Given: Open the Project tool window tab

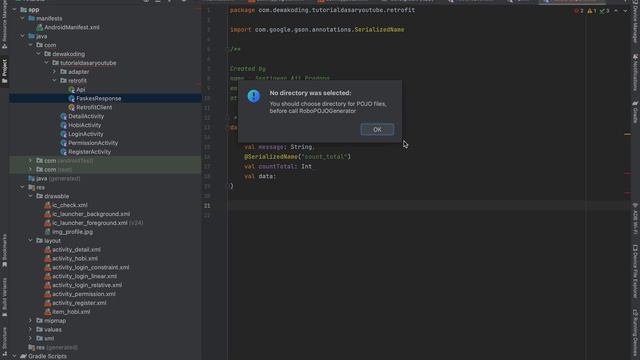Looking at the screenshot, I should click(x=4, y=71).
